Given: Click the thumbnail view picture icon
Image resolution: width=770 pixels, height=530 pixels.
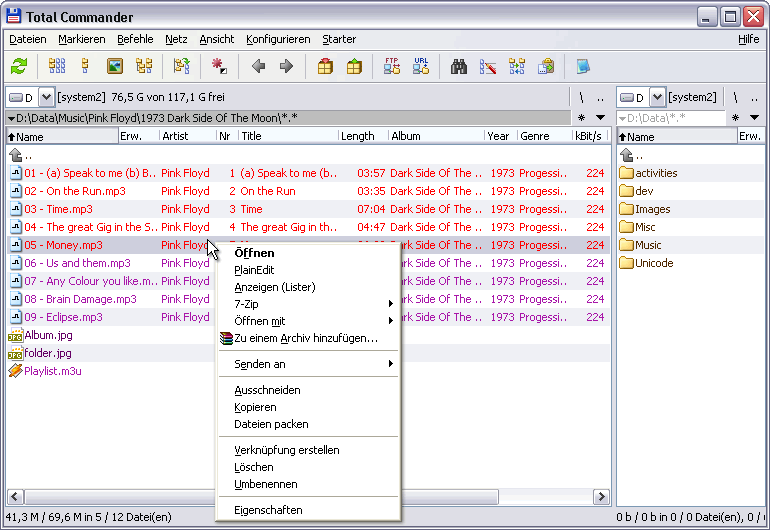Looking at the screenshot, I should click(114, 67).
